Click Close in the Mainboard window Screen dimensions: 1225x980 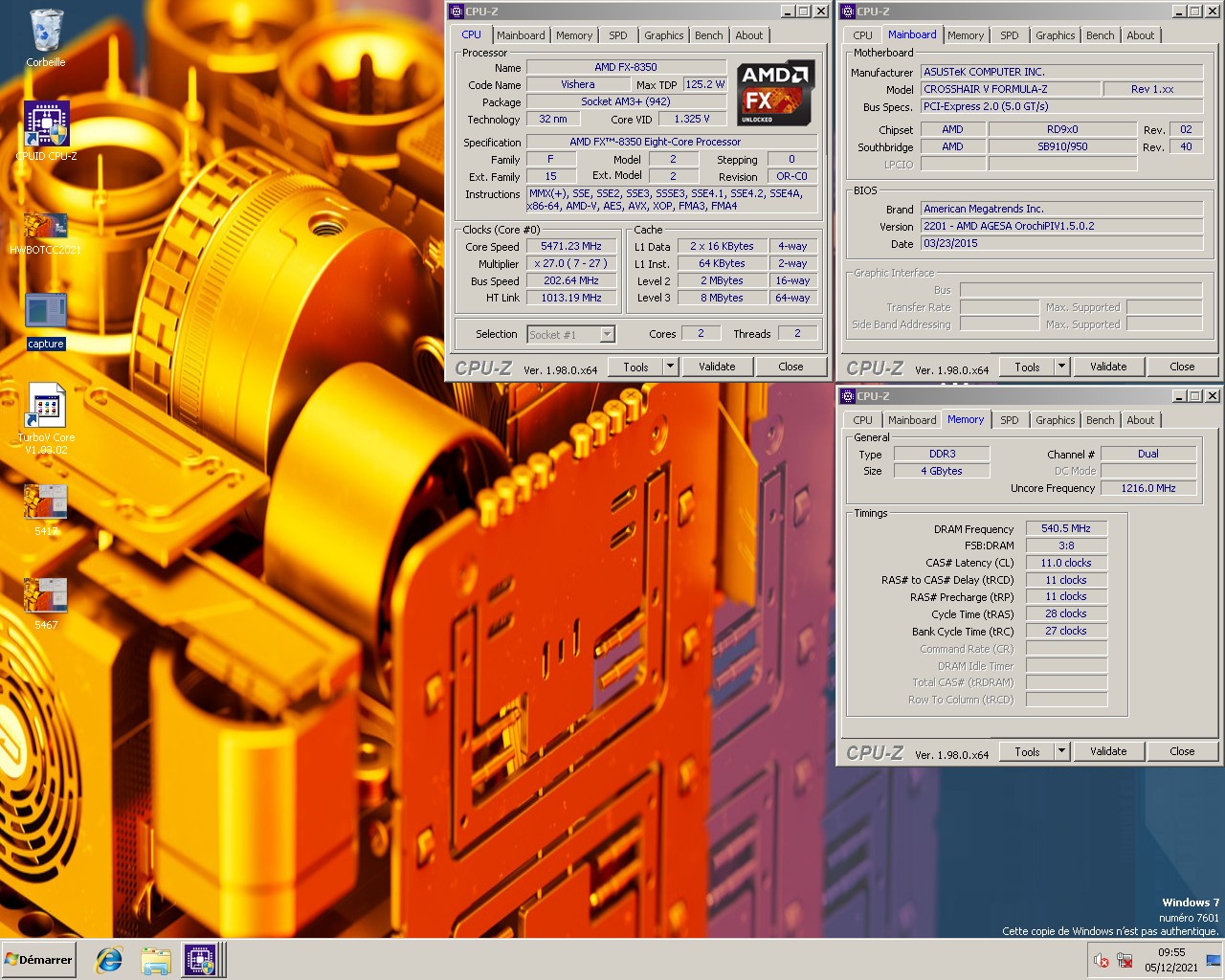(x=1182, y=367)
